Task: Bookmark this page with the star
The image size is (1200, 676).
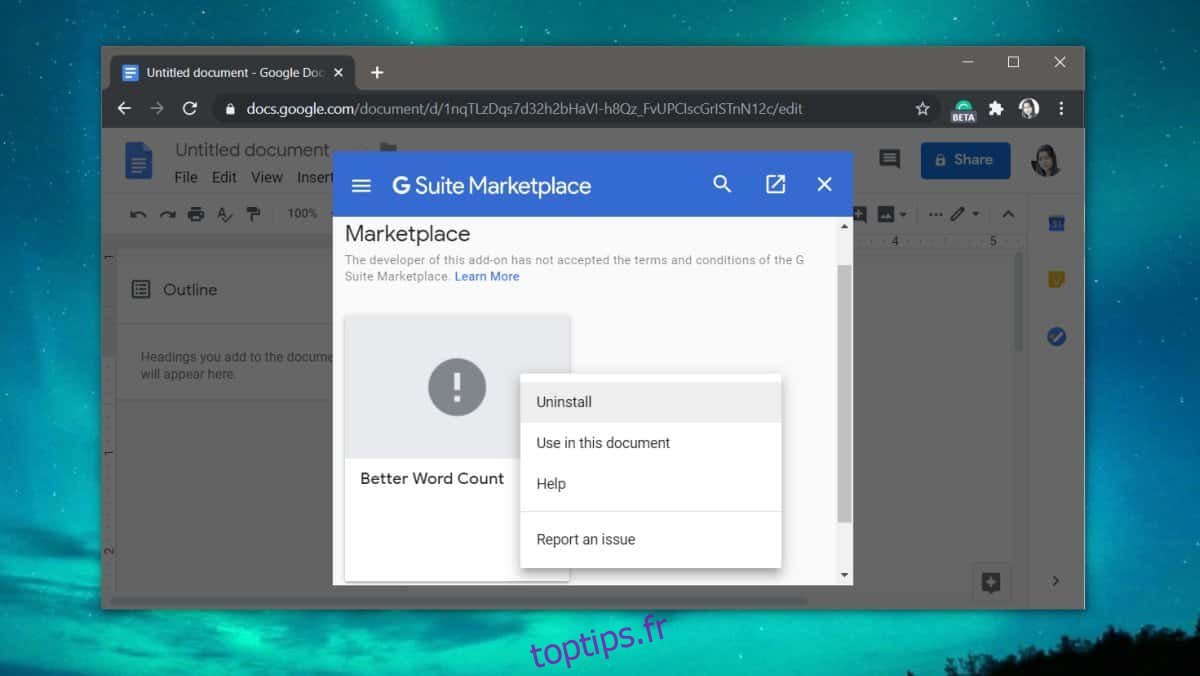Action: point(922,108)
